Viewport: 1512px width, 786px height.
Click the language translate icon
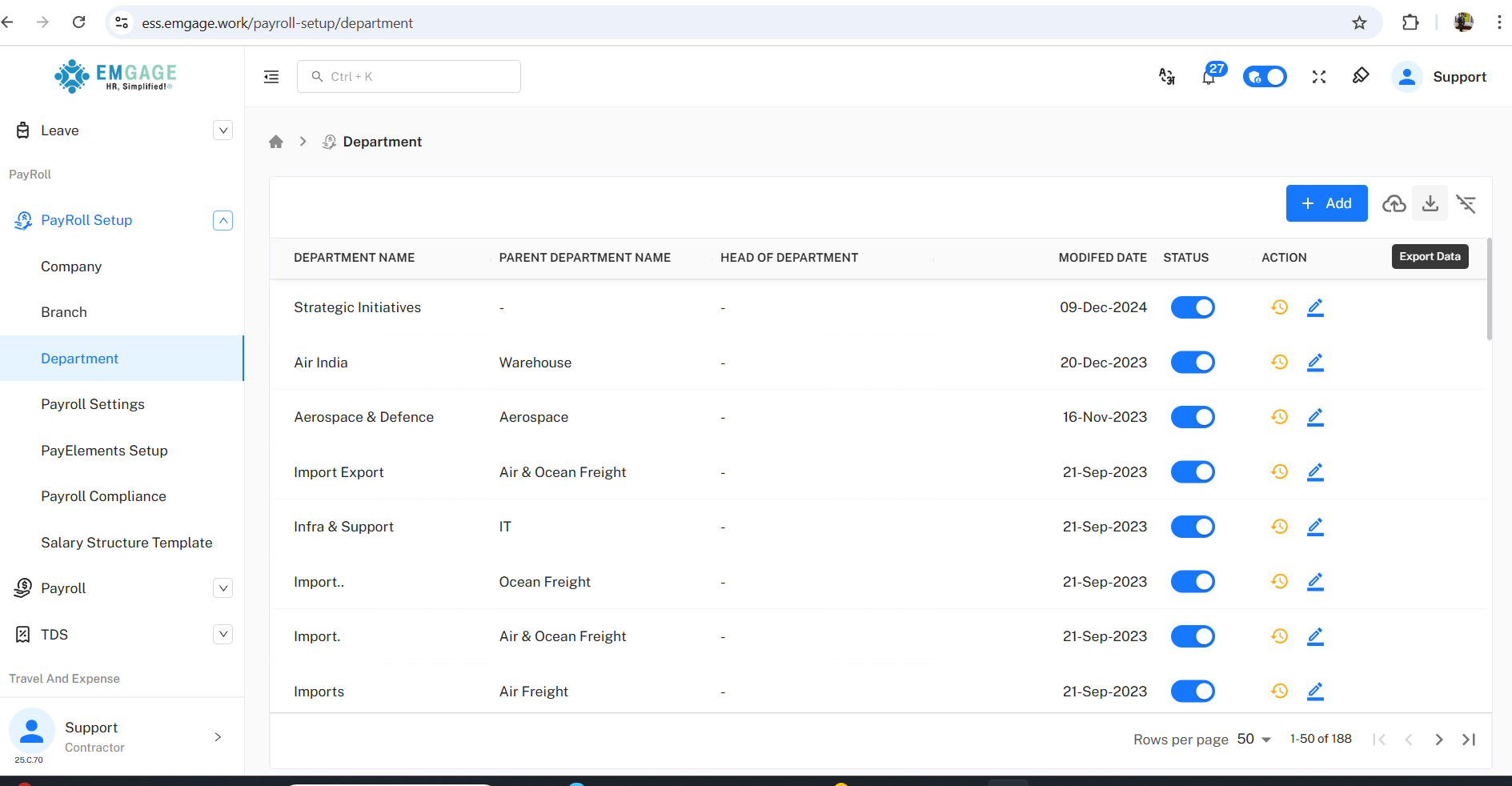point(1167,77)
